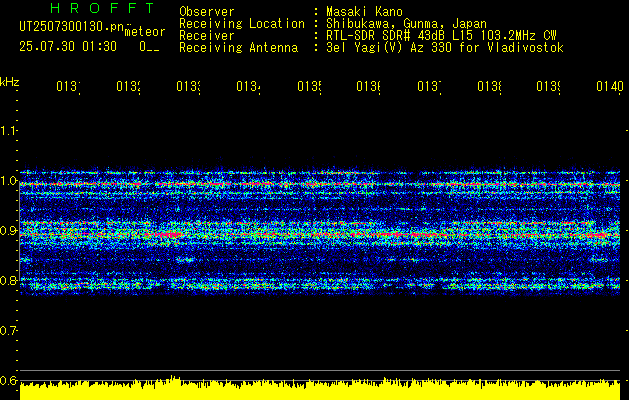Click the Observer label
The width and height of the screenshot is (629, 400).
(207, 12)
